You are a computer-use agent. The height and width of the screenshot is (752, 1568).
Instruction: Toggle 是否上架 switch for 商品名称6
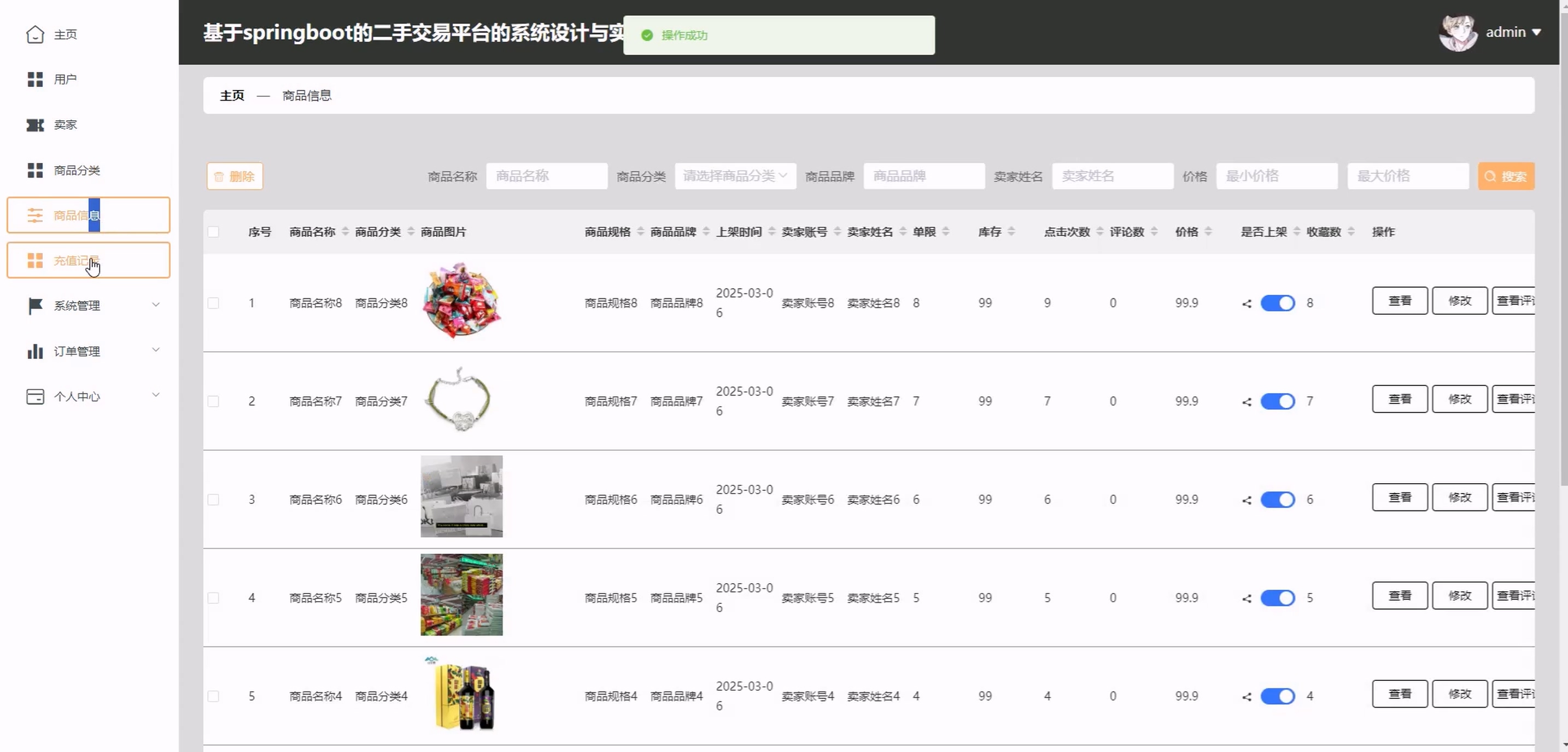[x=1277, y=500]
